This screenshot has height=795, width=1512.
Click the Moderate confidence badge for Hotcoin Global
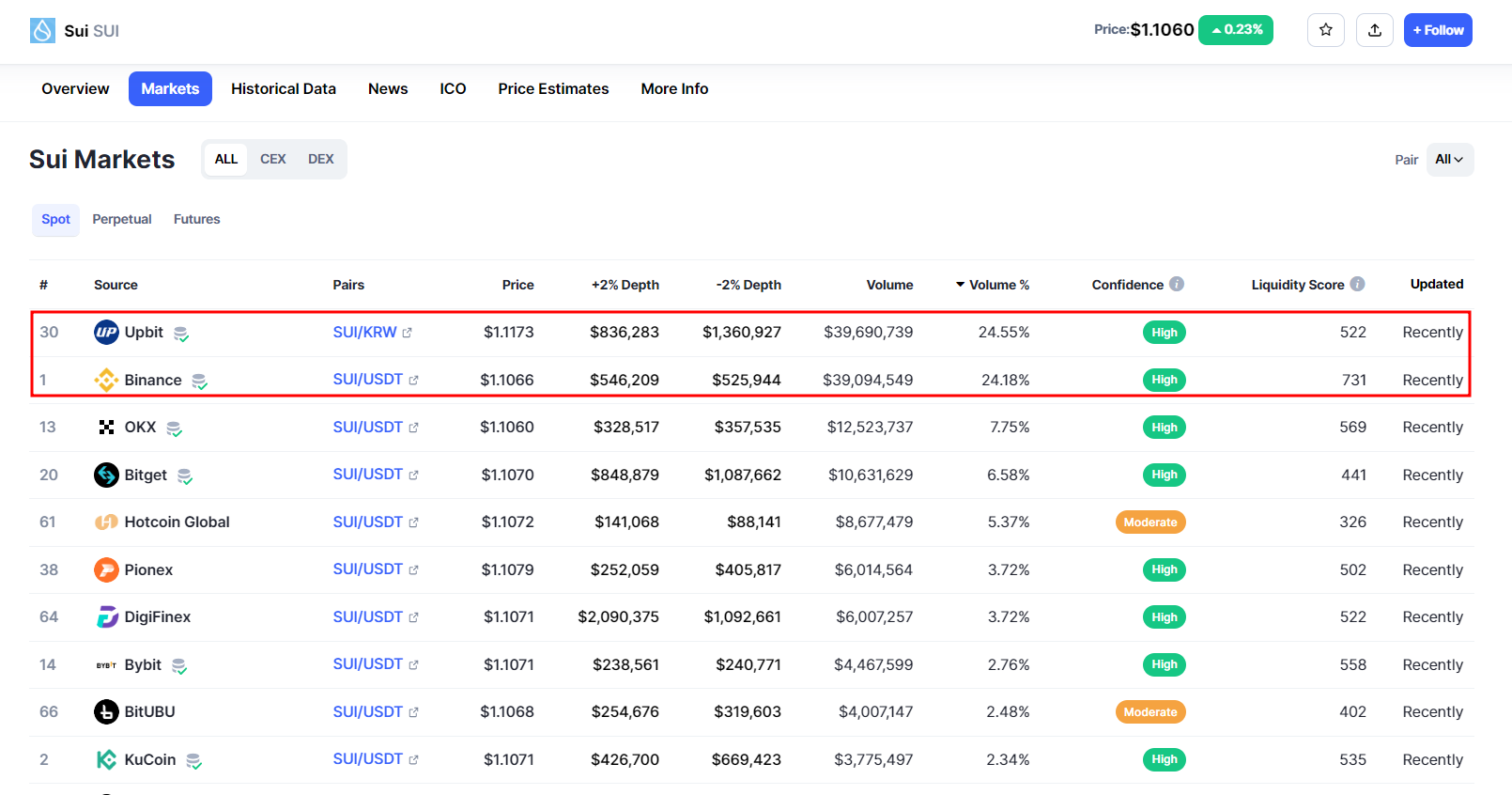[x=1150, y=522]
